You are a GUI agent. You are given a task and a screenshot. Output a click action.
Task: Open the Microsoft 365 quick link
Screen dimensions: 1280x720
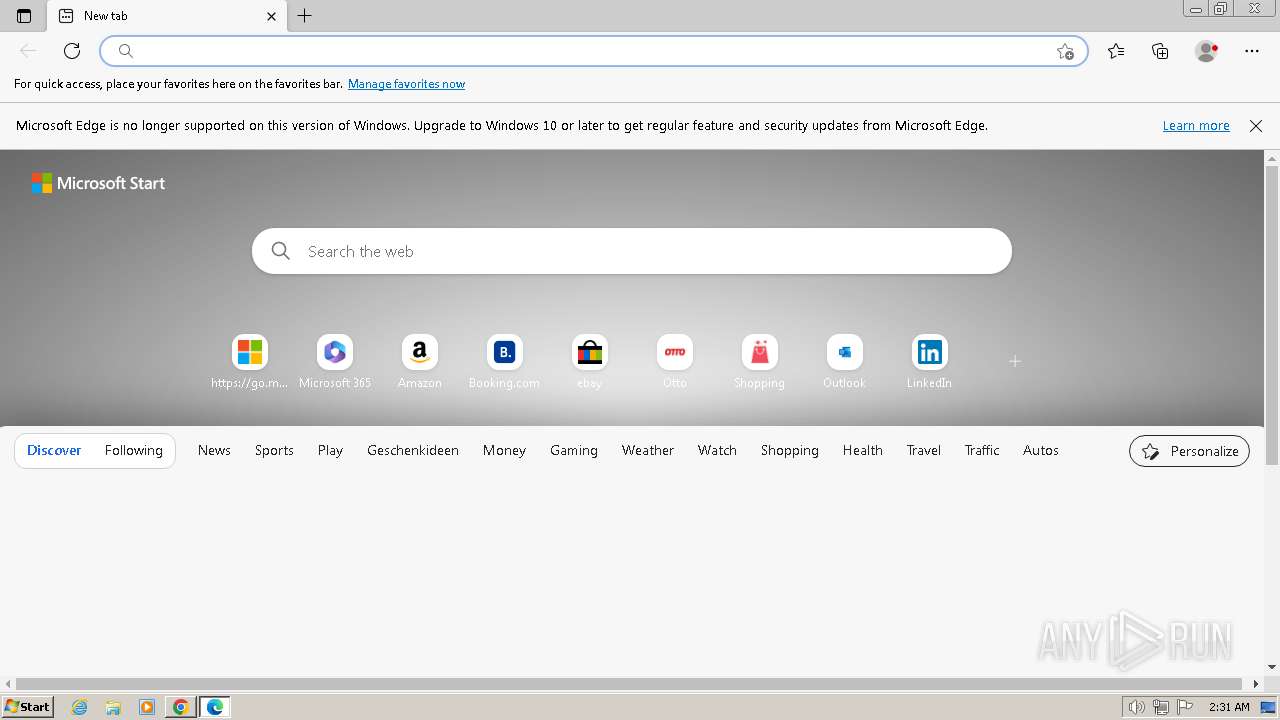[x=335, y=362]
